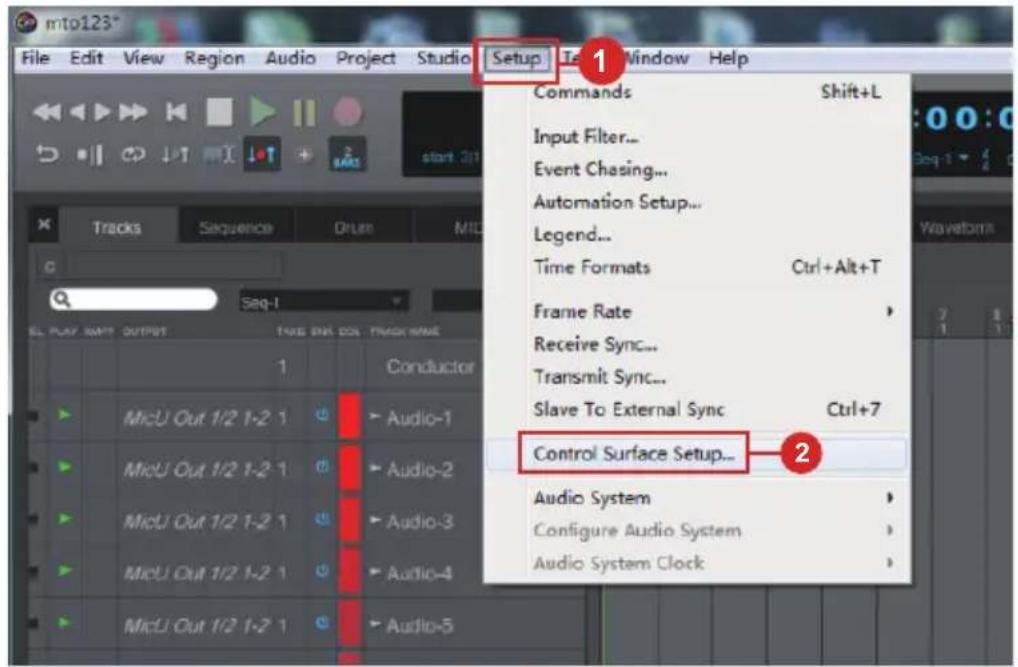Click the Fast Forward transport button
This screenshot has width=1018, height=667.
(x=132, y=112)
